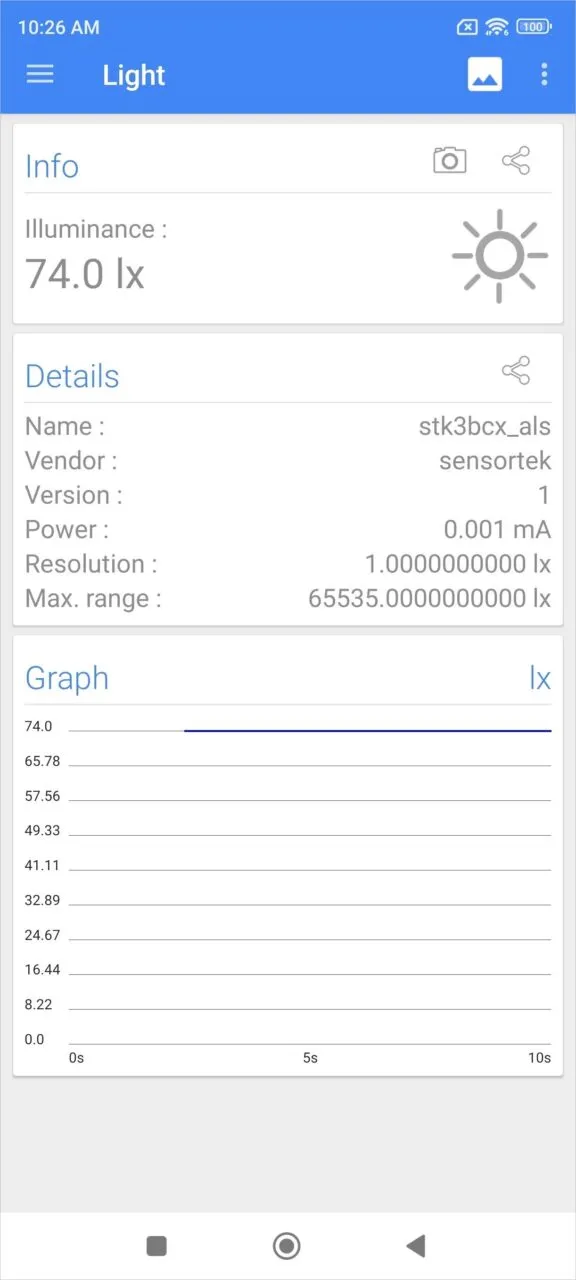Click the sun brightness icon
This screenshot has width=576, height=1280.
coord(499,255)
